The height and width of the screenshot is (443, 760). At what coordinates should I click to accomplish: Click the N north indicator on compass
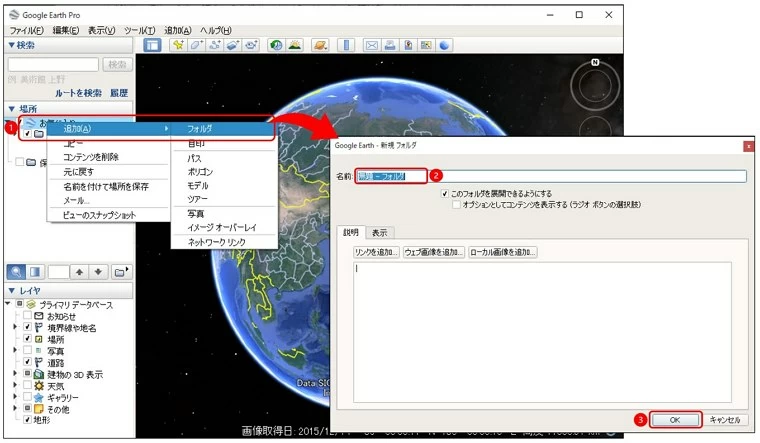(x=595, y=62)
